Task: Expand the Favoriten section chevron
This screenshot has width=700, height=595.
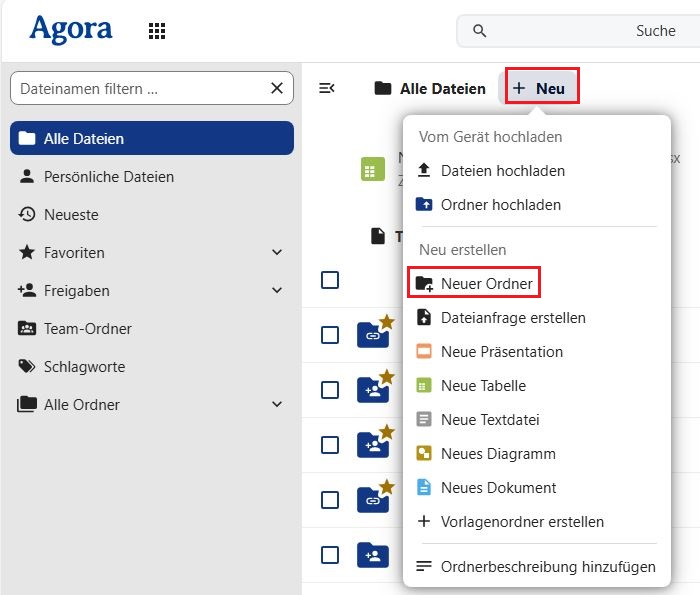Action: tap(277, 253)
